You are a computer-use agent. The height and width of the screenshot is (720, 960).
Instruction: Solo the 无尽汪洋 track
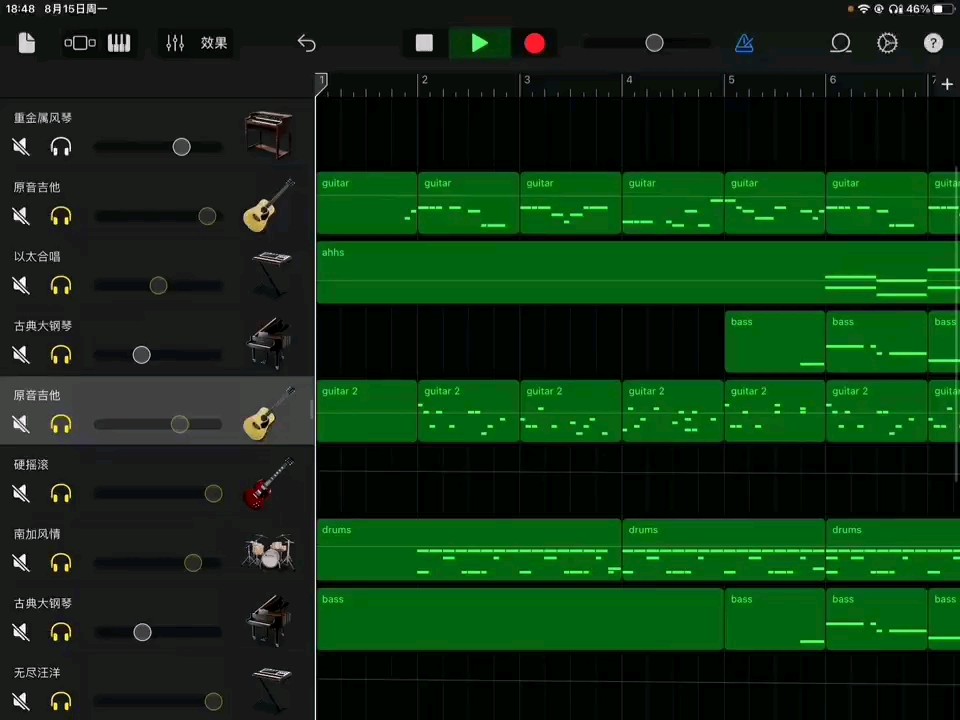[x=61, y=700]
